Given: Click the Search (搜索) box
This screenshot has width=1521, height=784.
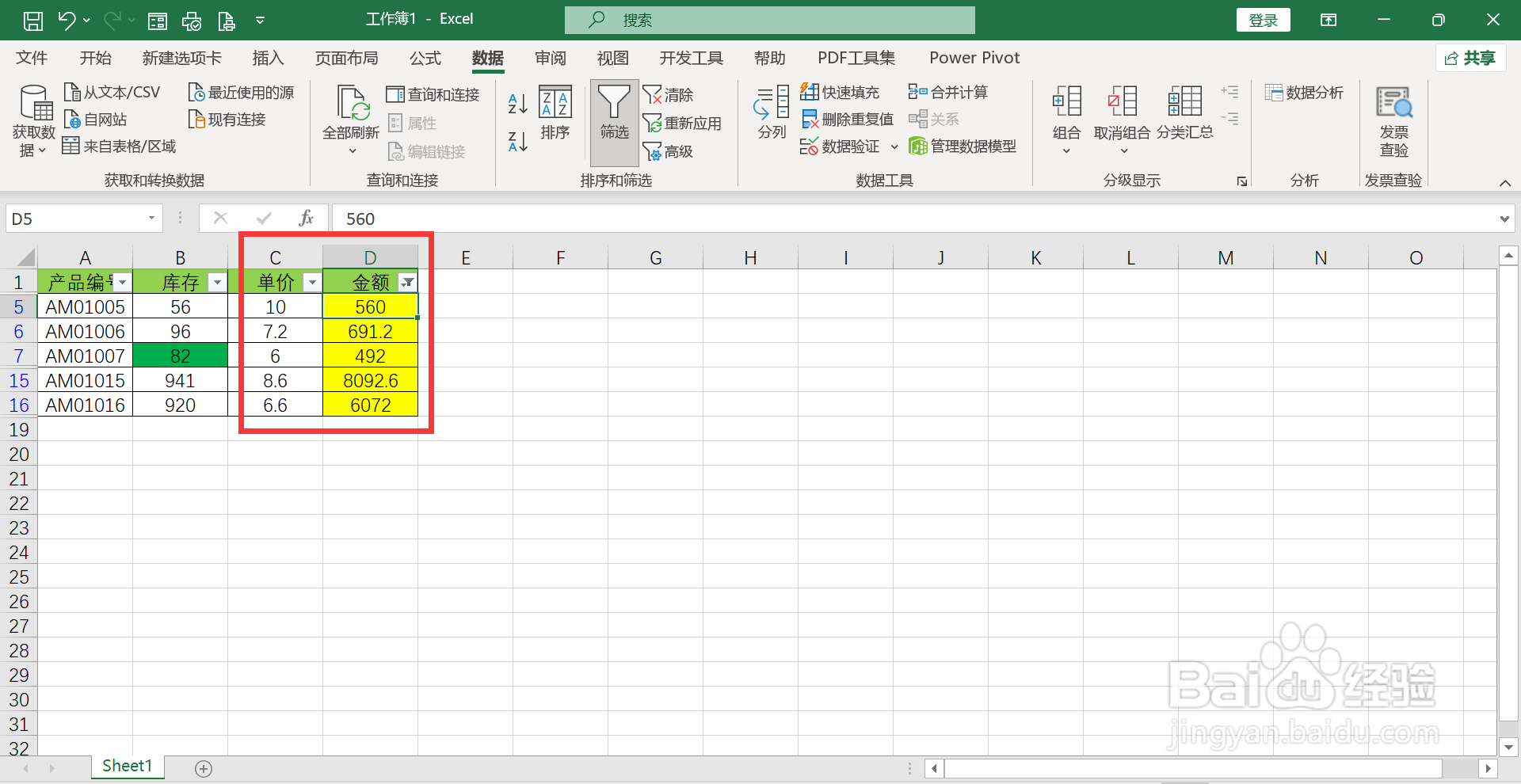Looking at the screenshot, I should 770,20.
